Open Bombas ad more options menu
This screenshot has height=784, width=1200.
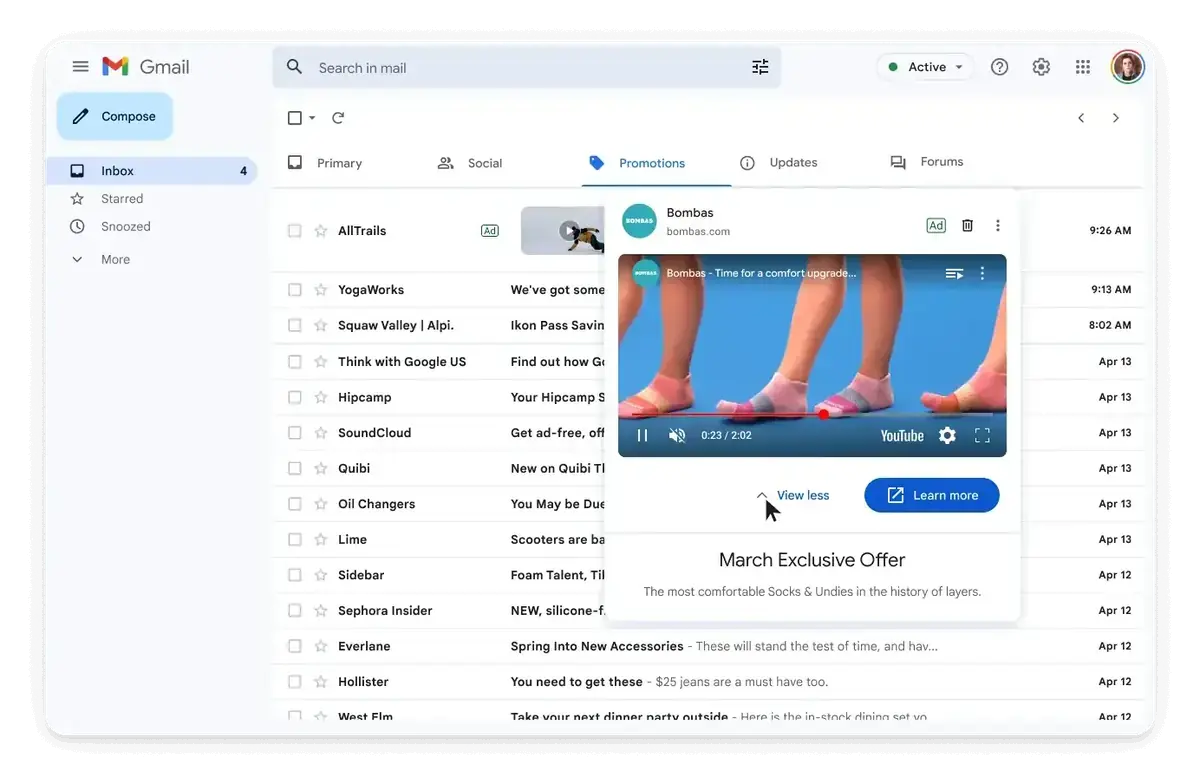click(x=997, y=225)
